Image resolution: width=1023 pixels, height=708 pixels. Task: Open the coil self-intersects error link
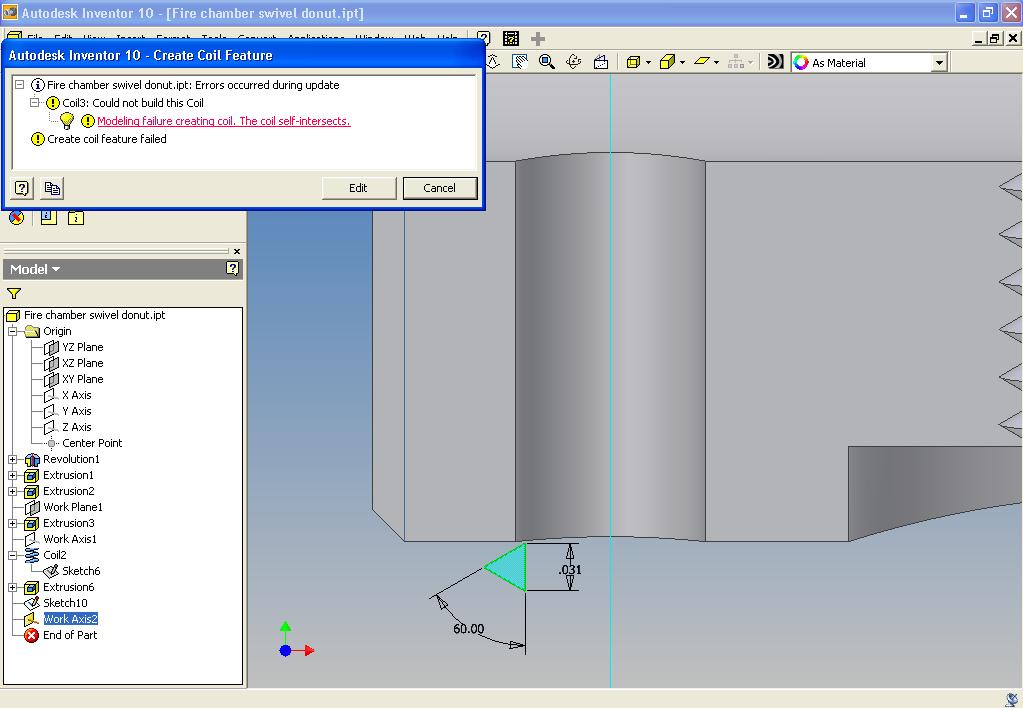pyautogui.click(x=224, y=121)
